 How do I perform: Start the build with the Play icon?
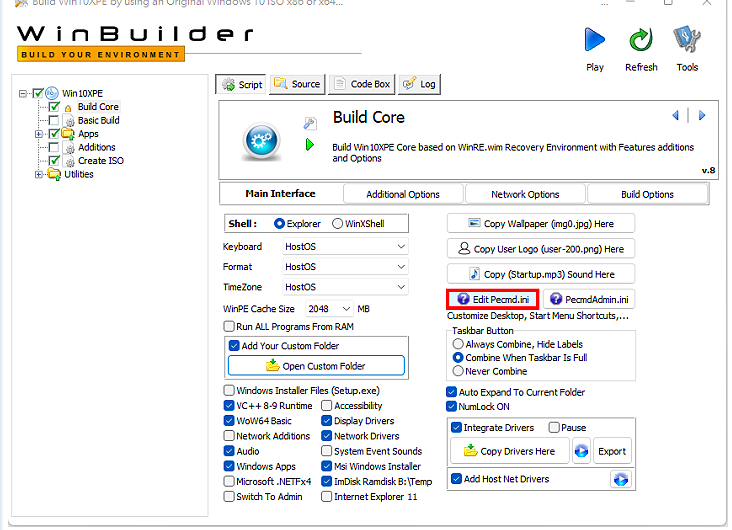click(594, 40)
